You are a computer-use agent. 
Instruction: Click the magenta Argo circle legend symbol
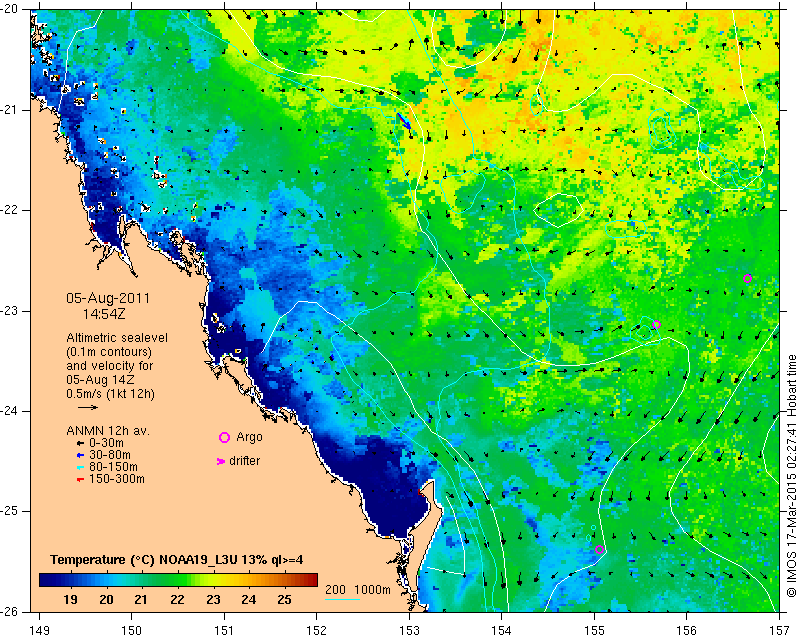pyautogui.click(x=224, y=437)
